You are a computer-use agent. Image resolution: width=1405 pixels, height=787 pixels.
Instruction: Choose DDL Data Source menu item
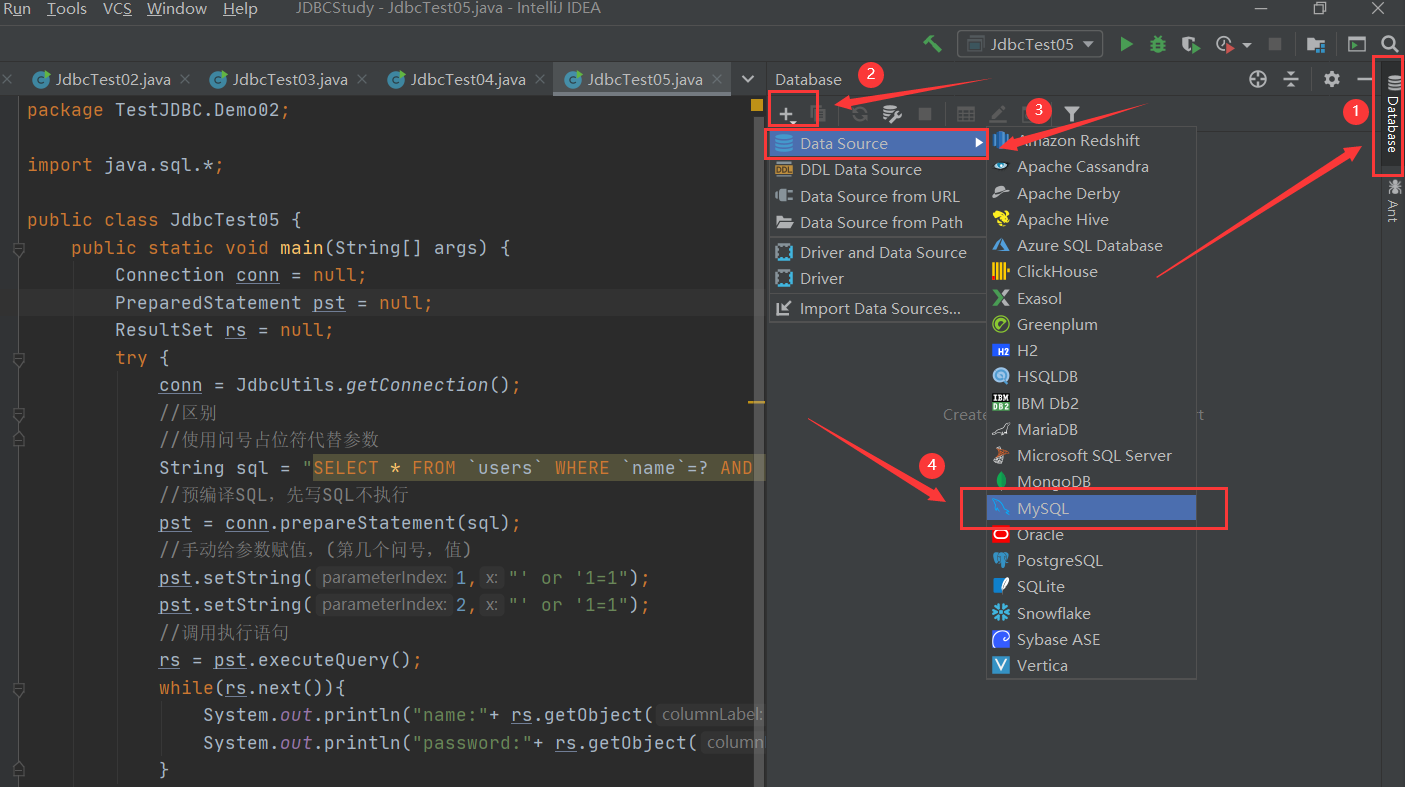[x=877, y=170]
